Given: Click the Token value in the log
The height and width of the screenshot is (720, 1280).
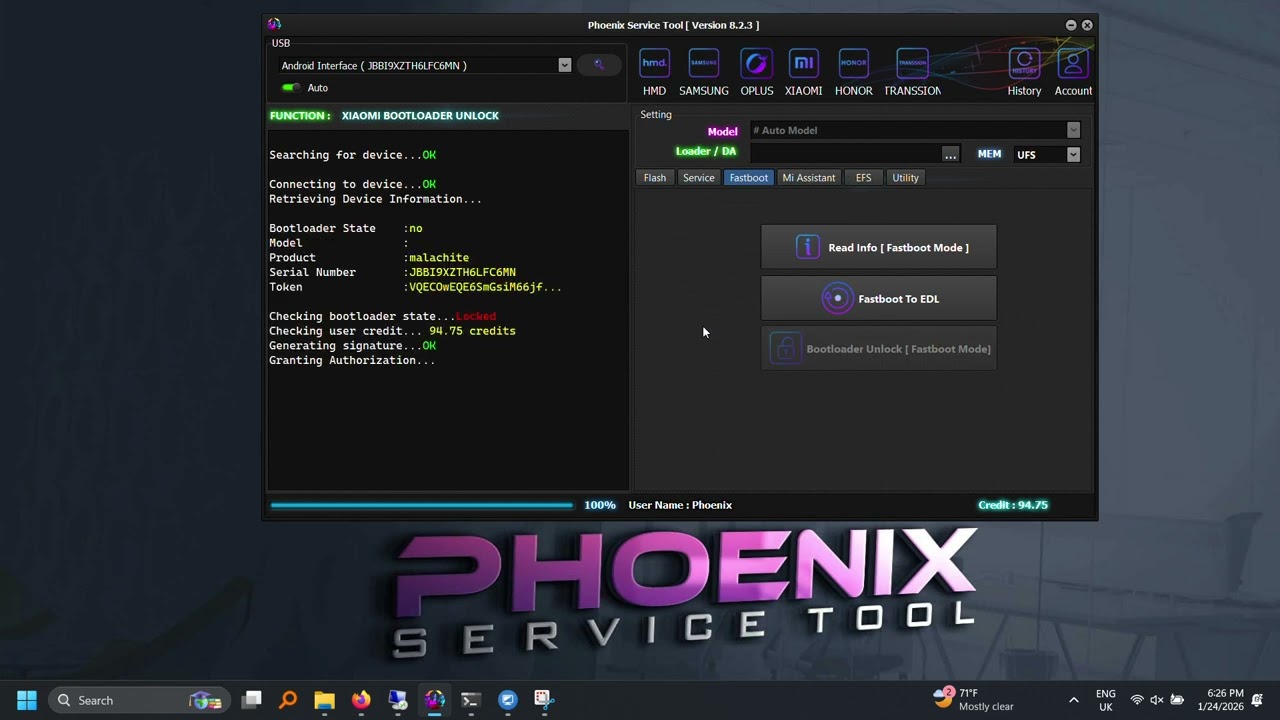Looking at the screenshot, I should coord(485,287).
